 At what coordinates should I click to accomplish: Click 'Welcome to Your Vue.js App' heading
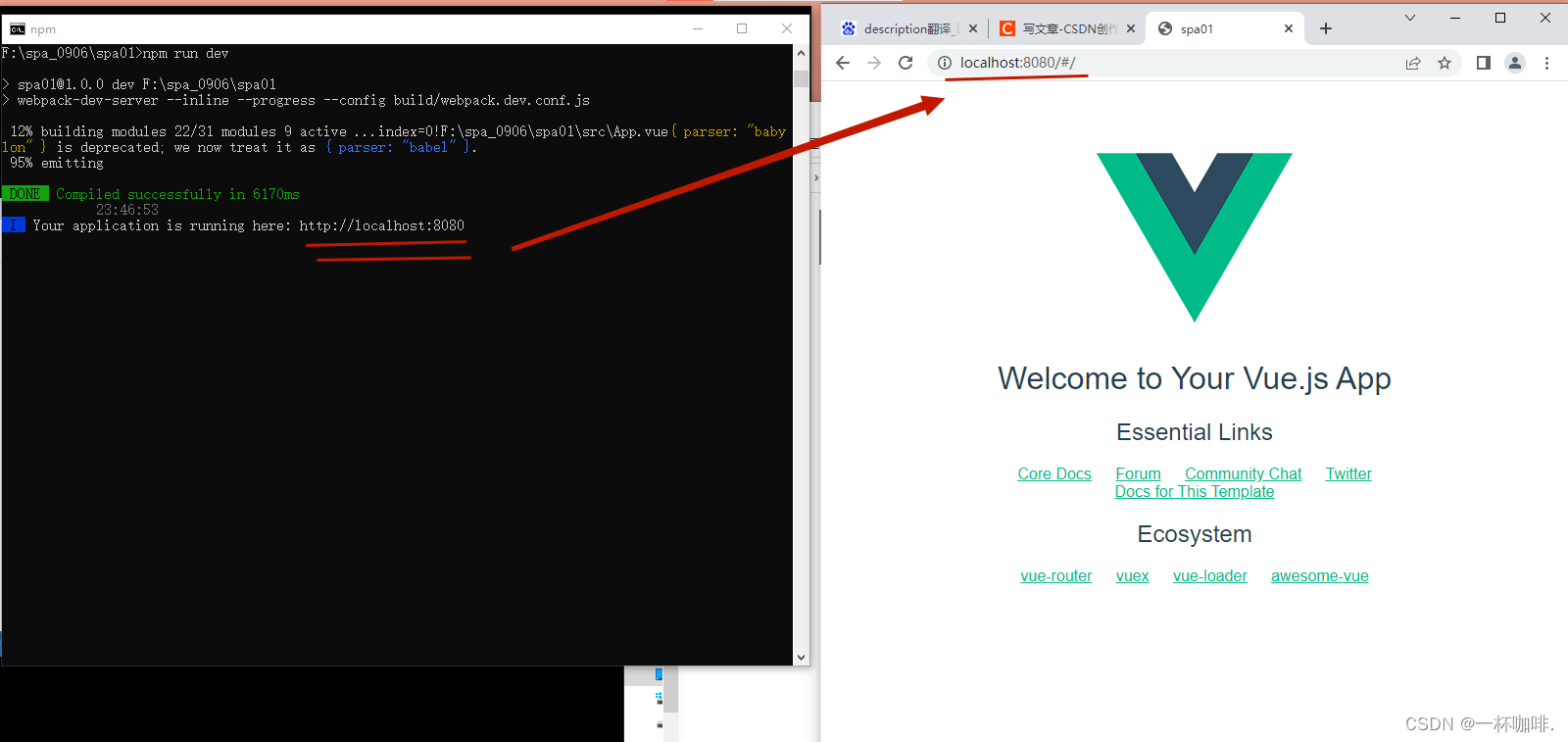(x=1195, y=378)
